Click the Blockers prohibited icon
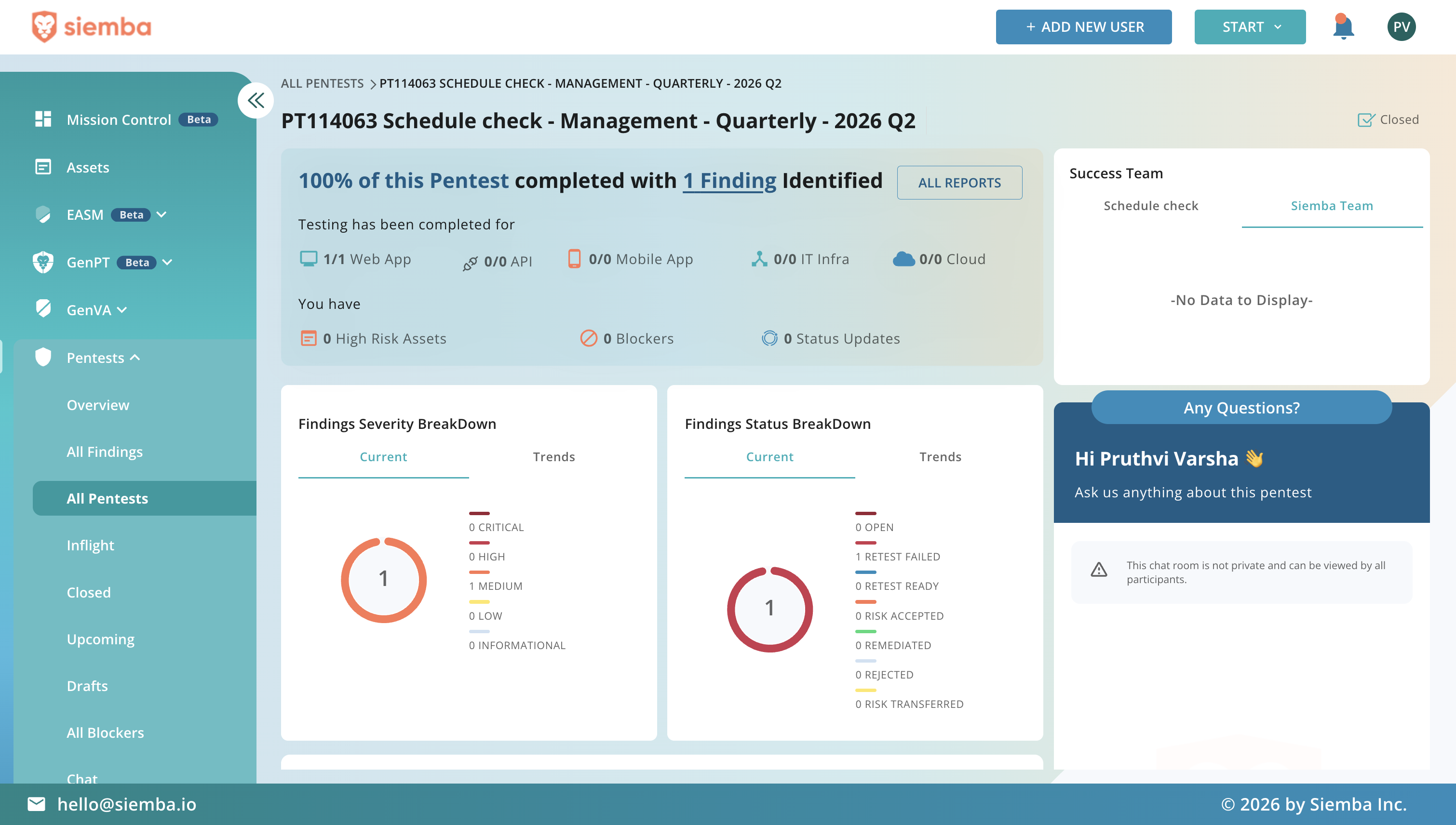Image resolution: width=1456 pixels, height=825 pixels. [x=588, y=338]
